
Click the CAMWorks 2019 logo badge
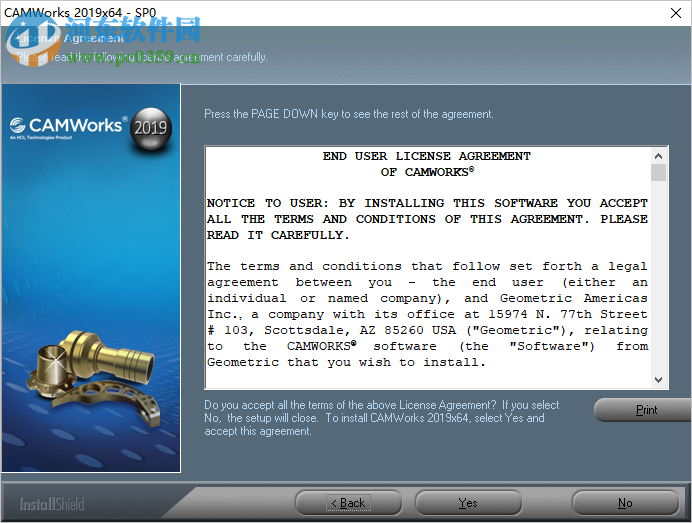[x=150, y=128]
